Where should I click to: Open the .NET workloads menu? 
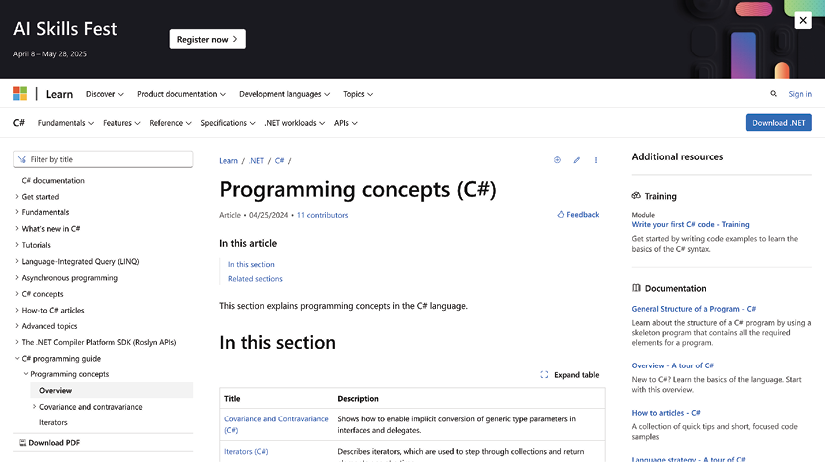(x=295, y=123)
